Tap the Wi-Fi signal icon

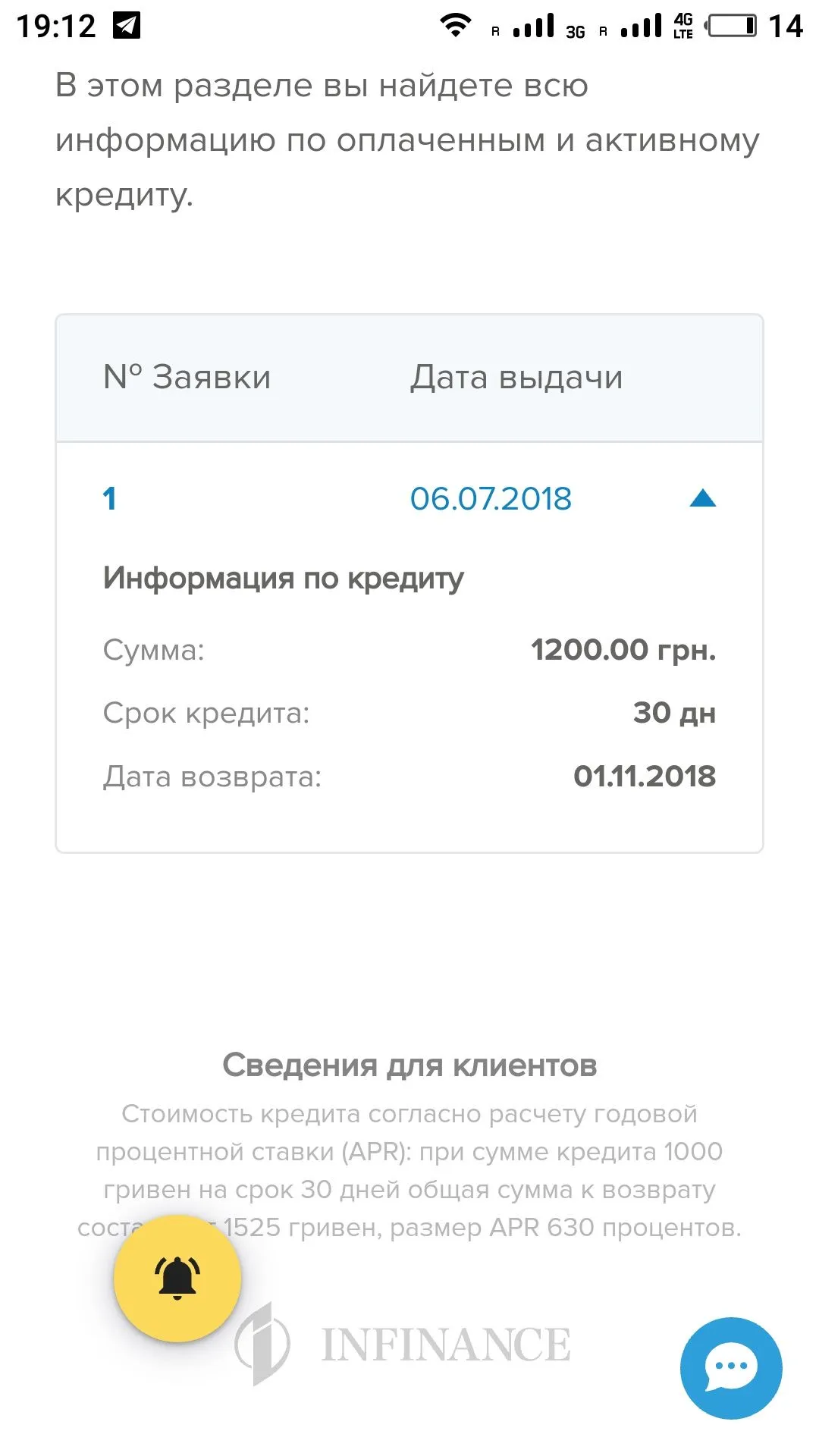tap(455, 25)
